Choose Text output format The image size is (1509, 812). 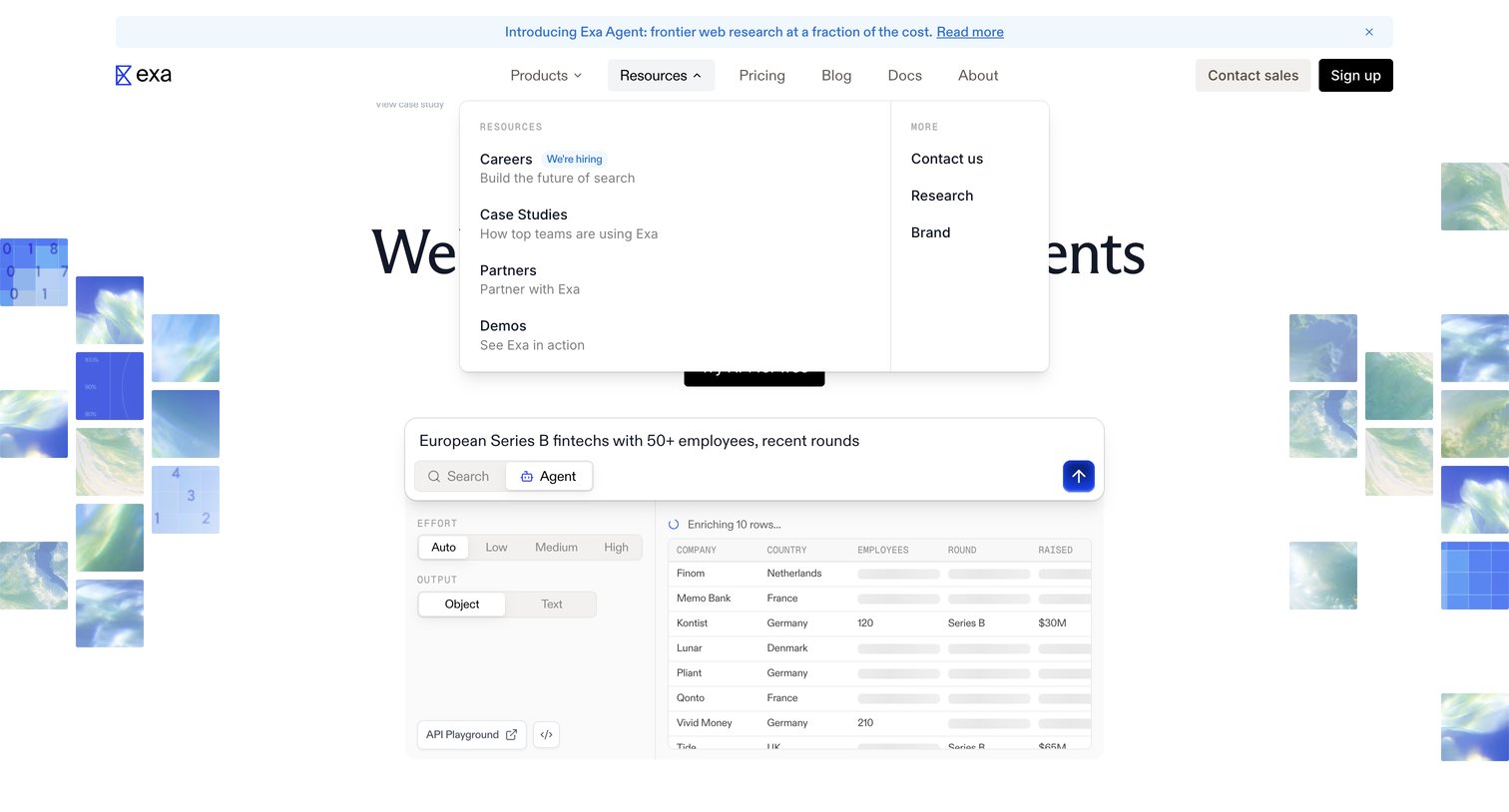[x=552, y=605]
